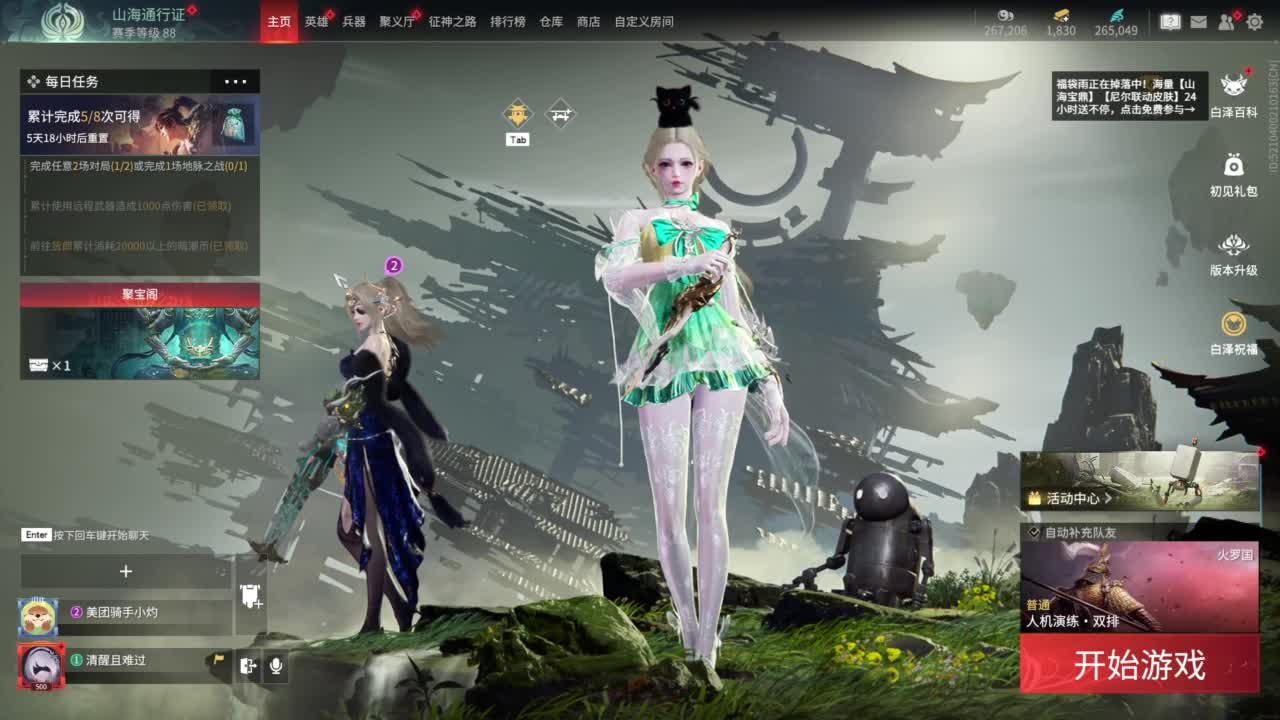Add a teammate with the plus slot
The height and width of the screenshot is (720, 1280).
coord(126,571)
